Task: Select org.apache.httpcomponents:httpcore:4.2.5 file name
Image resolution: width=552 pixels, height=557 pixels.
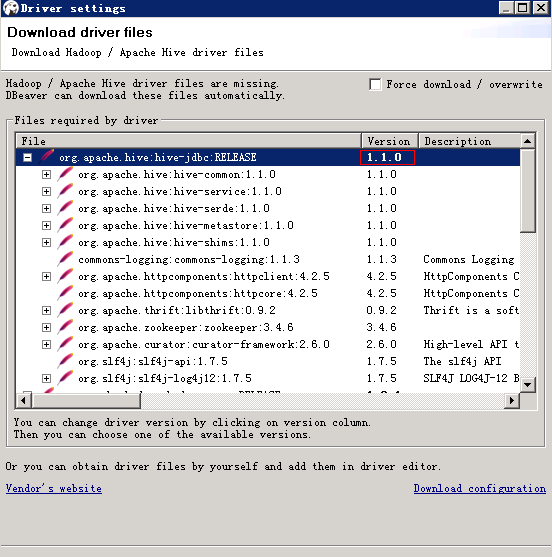Action: coord(198,293)
